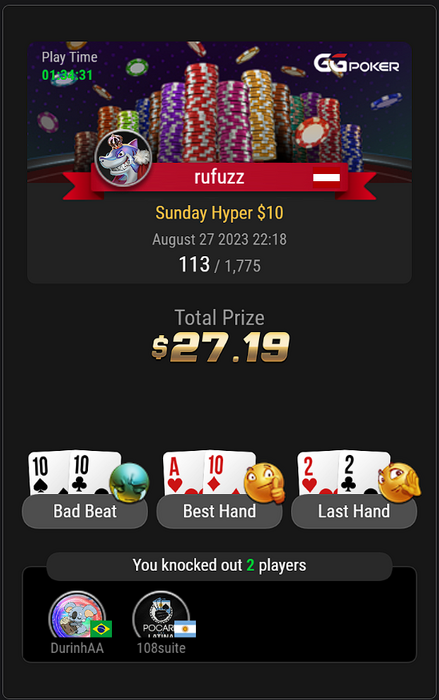
Task: Click the Play Time counter
Action: click(67, 75)
